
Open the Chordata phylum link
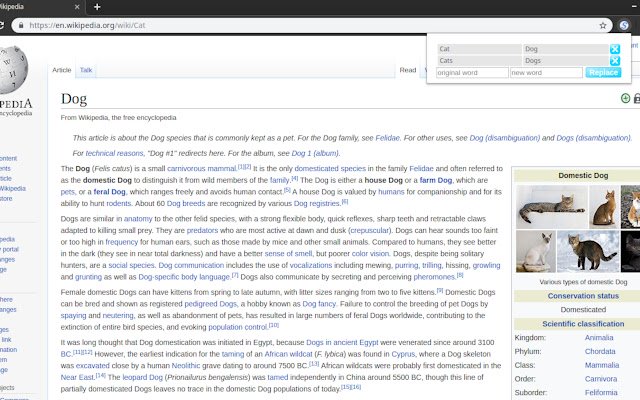(600, 351)
